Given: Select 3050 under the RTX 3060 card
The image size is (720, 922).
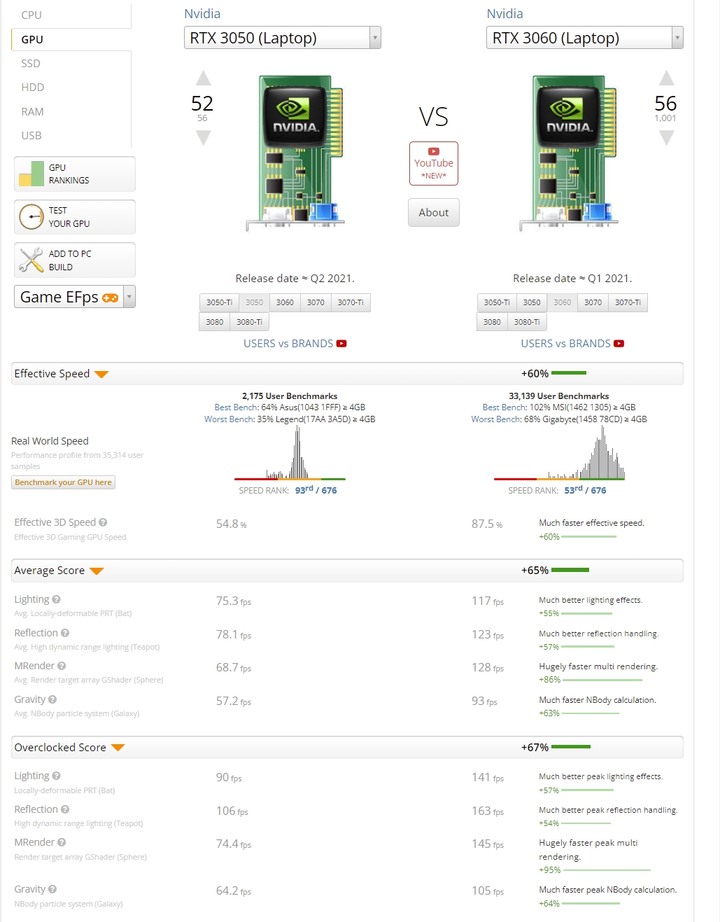Looking at the screenshot, I should [532, 302].
